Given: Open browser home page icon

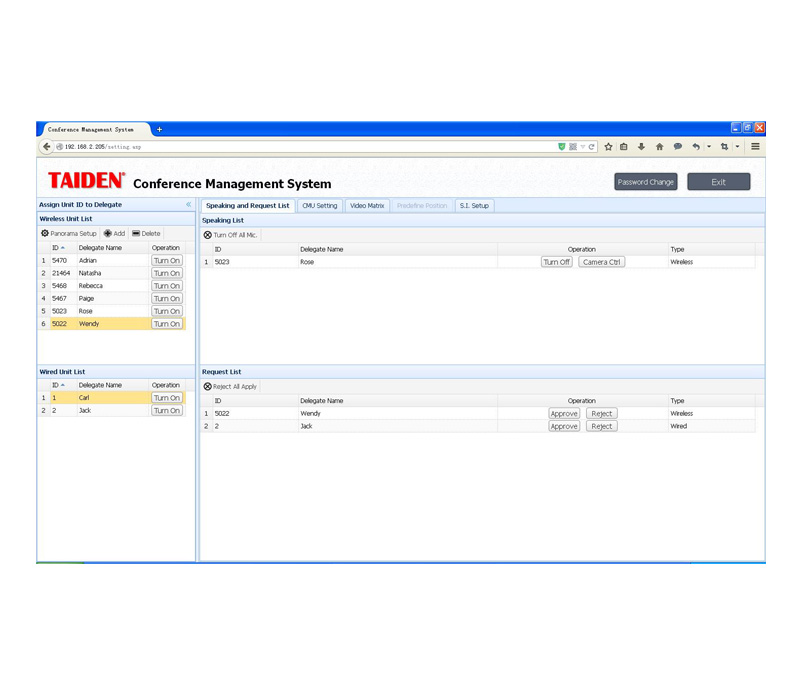Looking at the screenshot, I should (659, 147).
